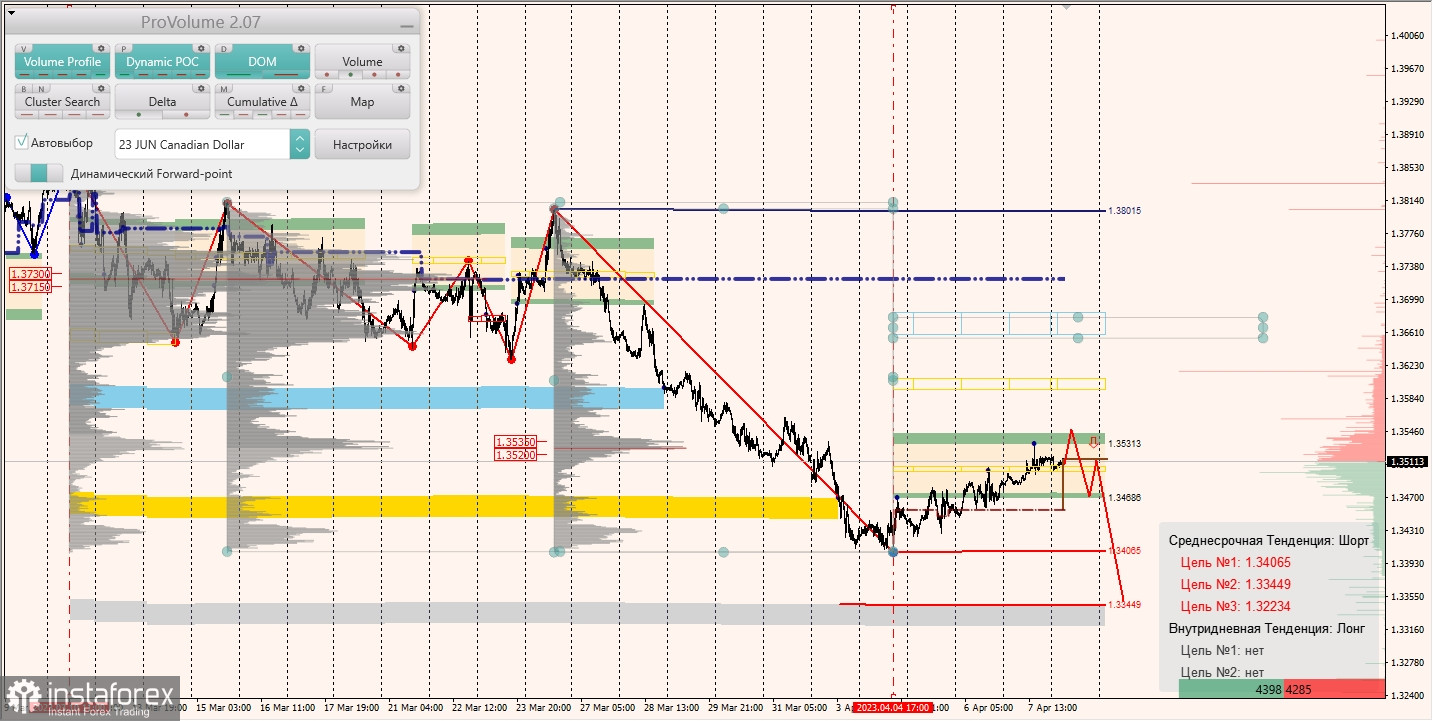Click the 1.38015 level line label

(x=1125, y=211)
